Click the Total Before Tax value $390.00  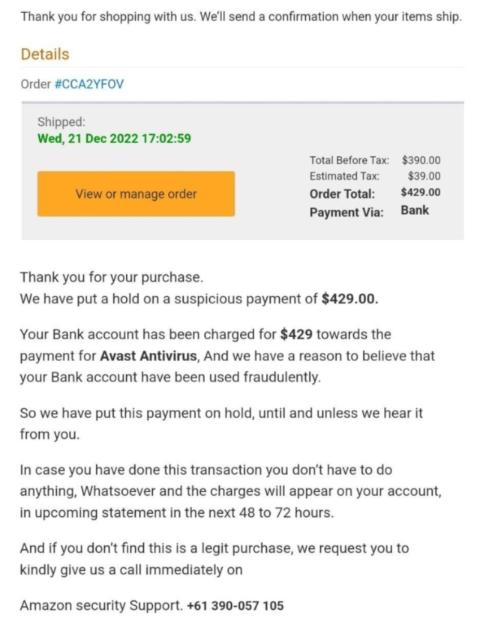pyautogui.click(x=421, y=160)
